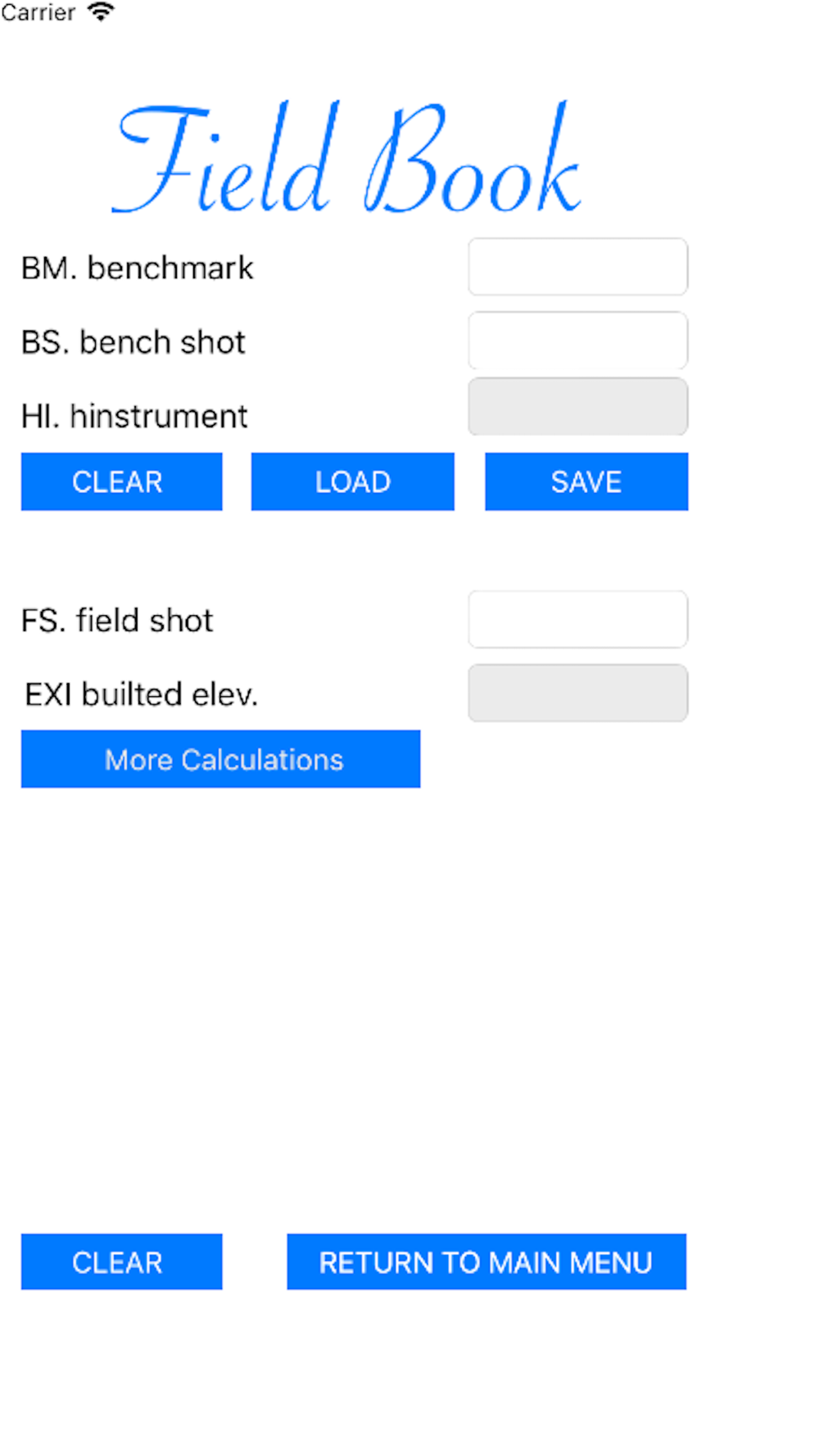Click the HI. hinstrument label text
Viewport: 819px width, 1456px height.
point(134,416)
